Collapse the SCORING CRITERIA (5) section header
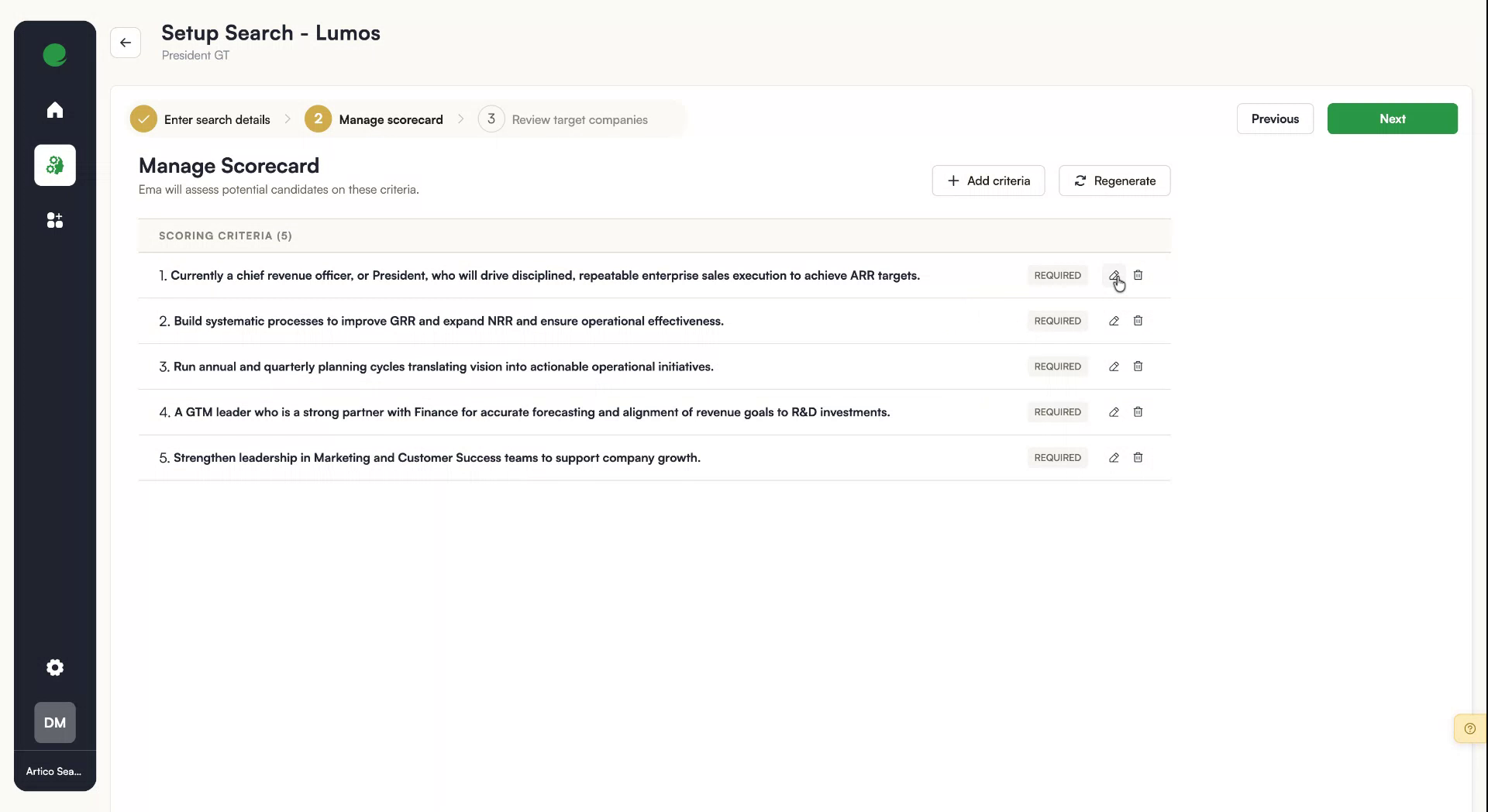 click(225, 236)
